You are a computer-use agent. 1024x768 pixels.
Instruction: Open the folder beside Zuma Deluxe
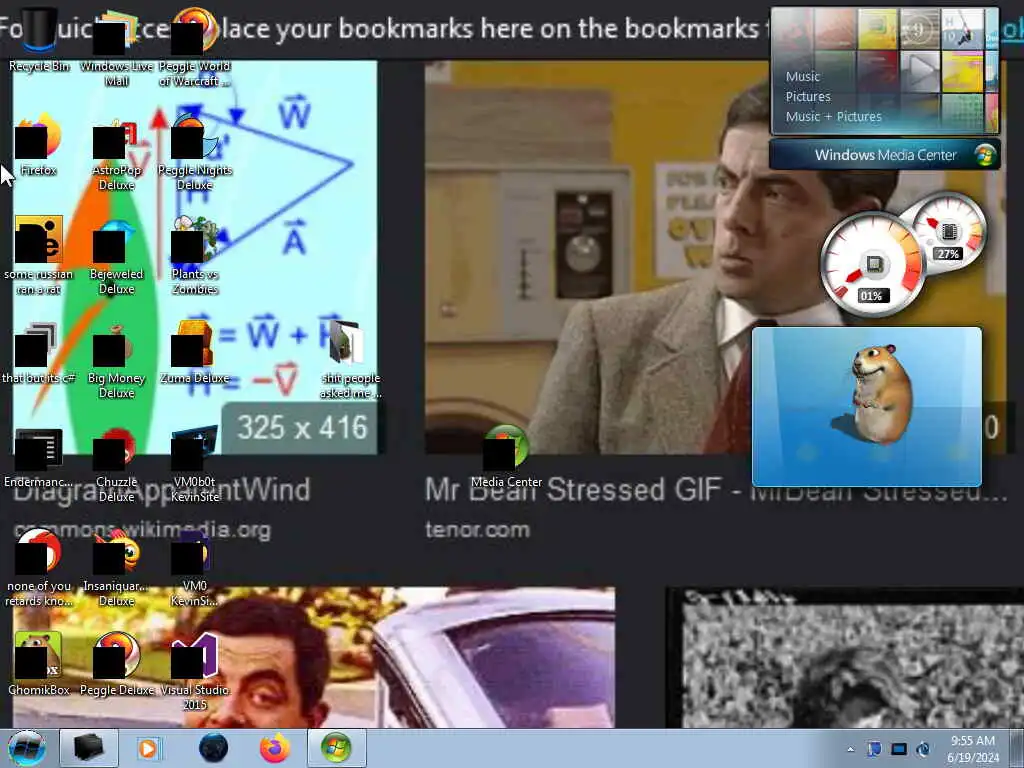[x=351, y=359]
